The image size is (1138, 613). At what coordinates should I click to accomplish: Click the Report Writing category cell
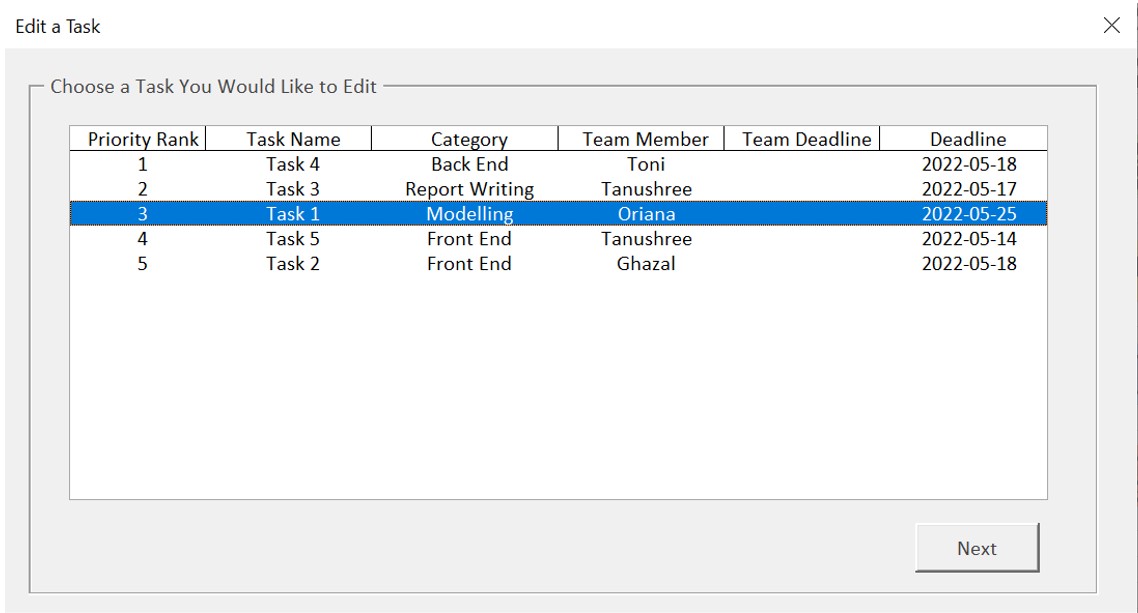(x=469, y=188)
